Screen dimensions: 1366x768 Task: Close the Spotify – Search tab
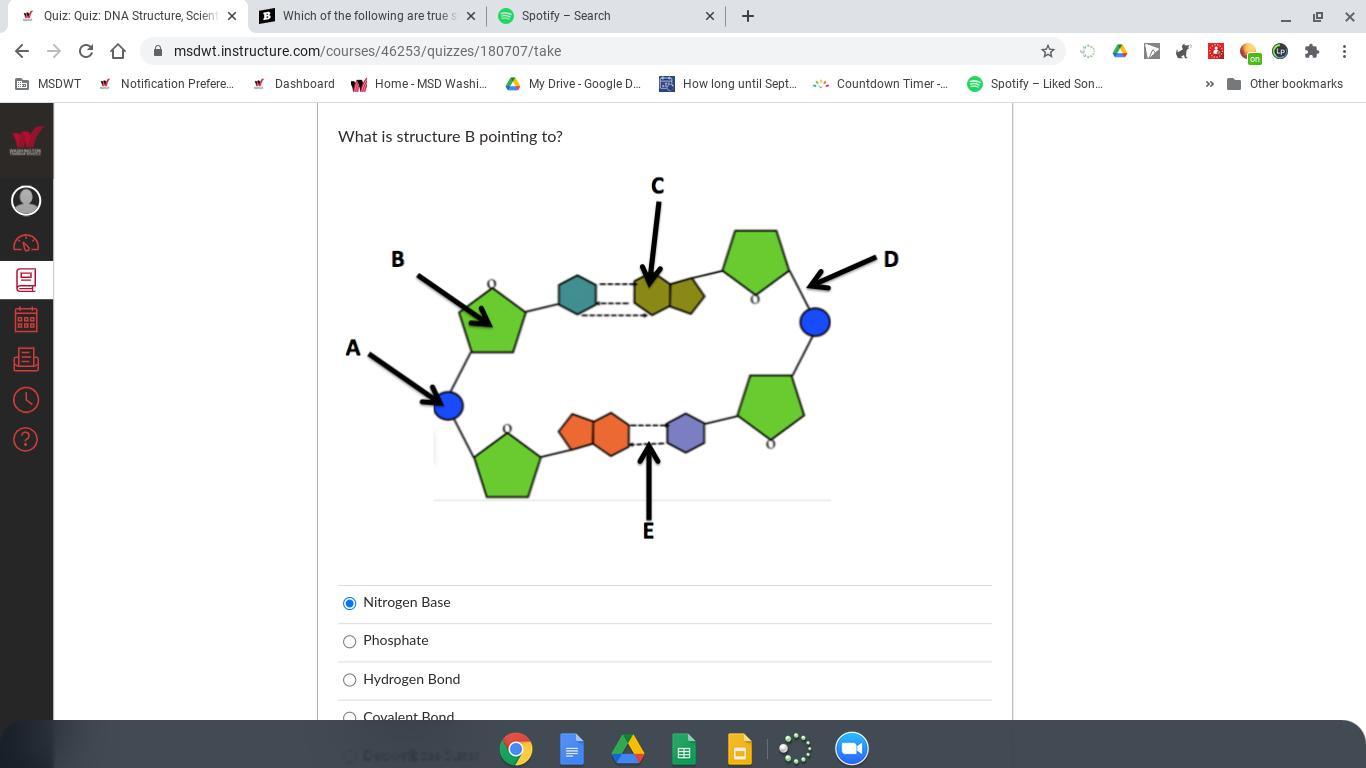(710, 16)
